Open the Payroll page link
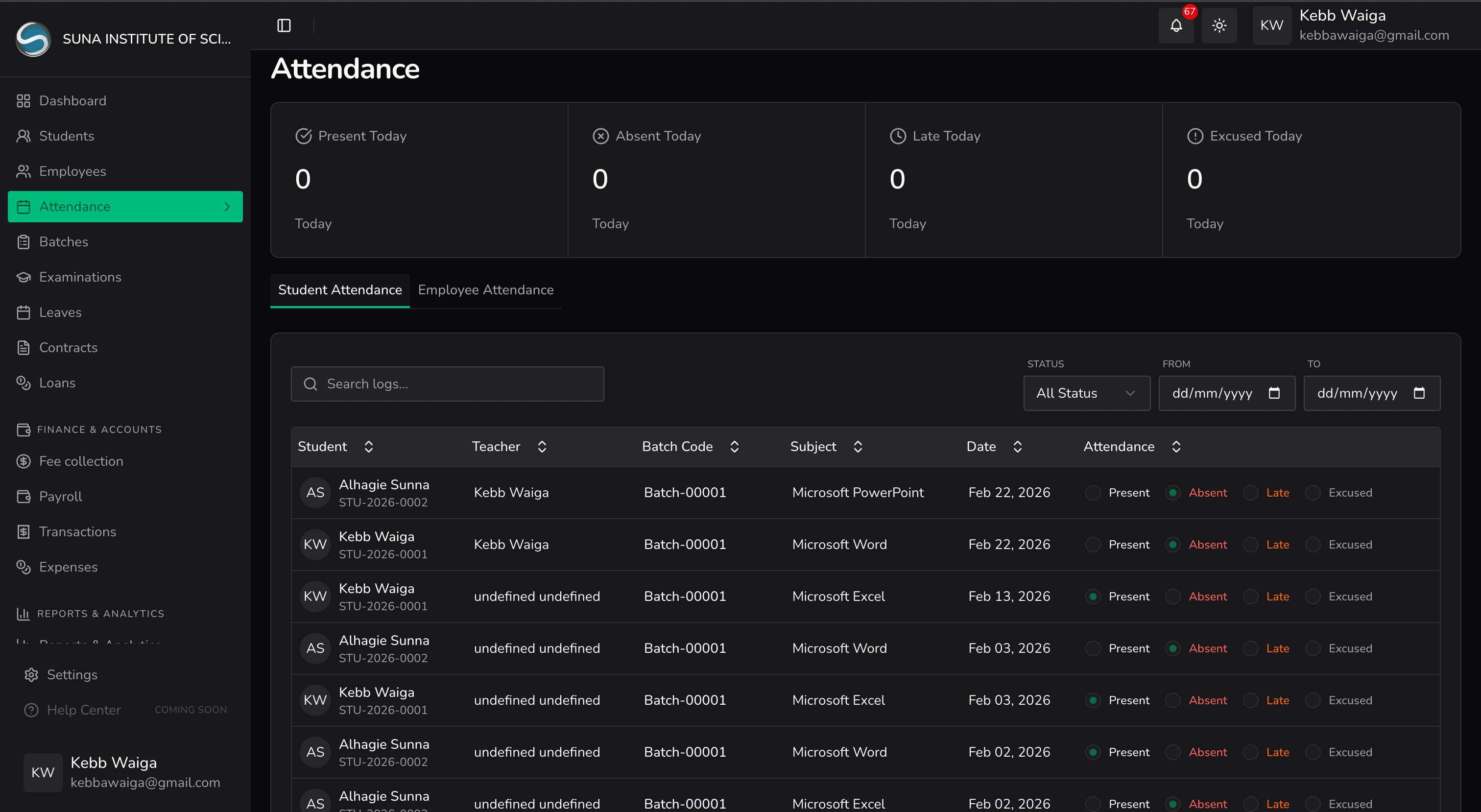Viewport: 1481px width, 812px height. (60, 496)
